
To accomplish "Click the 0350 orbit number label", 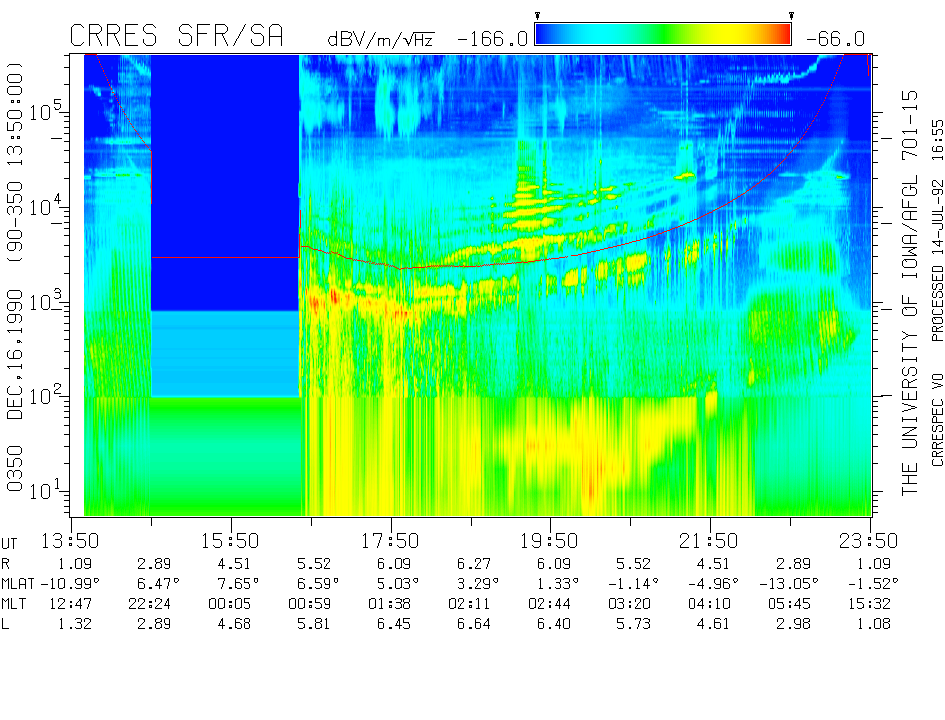I will [x=14, y=469].
